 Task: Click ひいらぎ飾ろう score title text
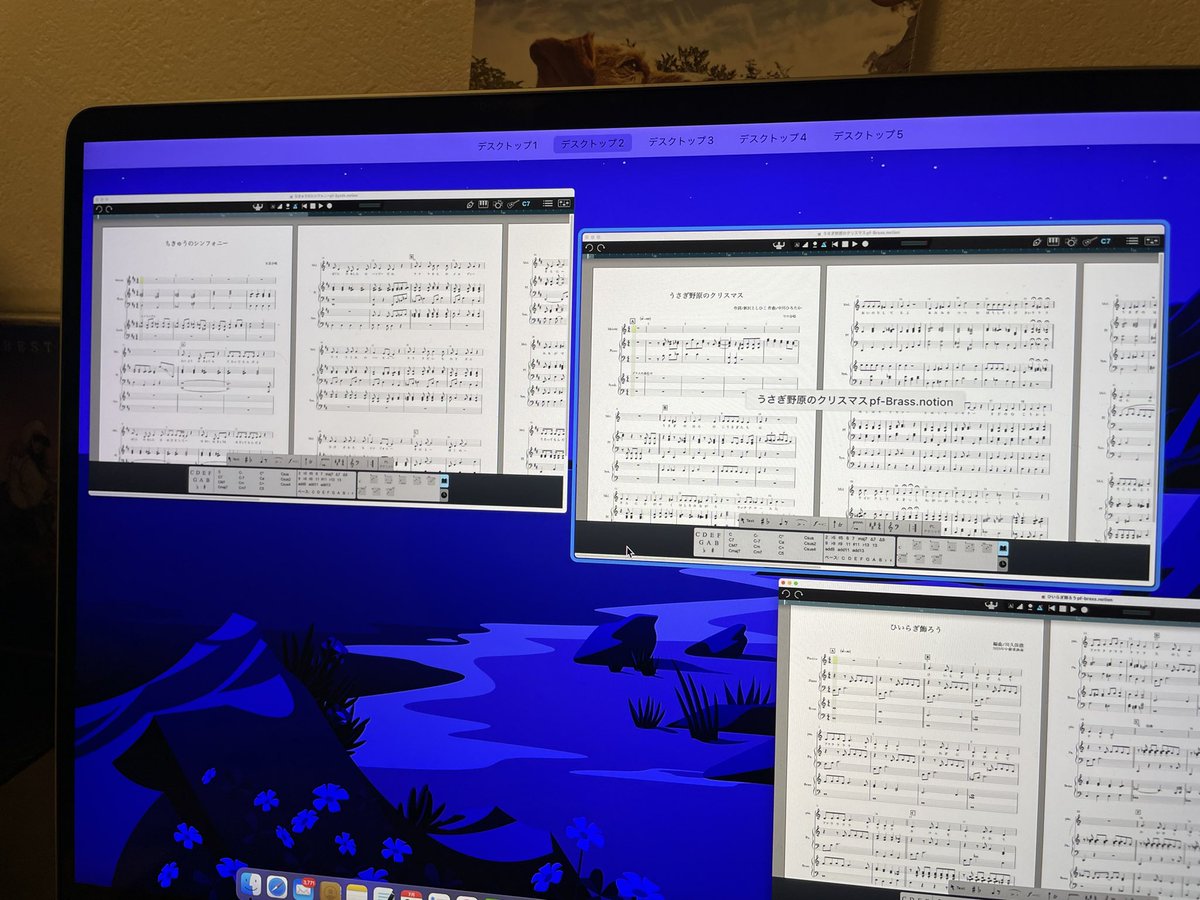(915, 629)
